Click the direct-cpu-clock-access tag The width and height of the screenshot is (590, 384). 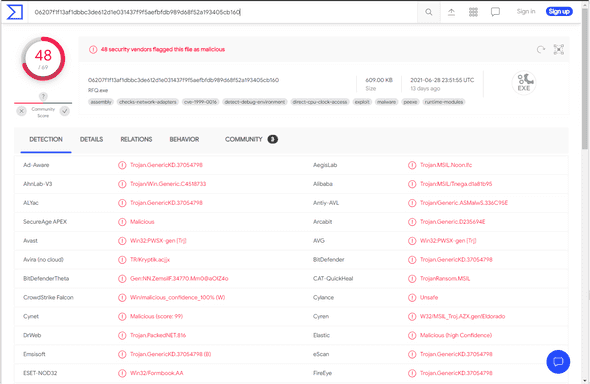(x=320, y=102)
